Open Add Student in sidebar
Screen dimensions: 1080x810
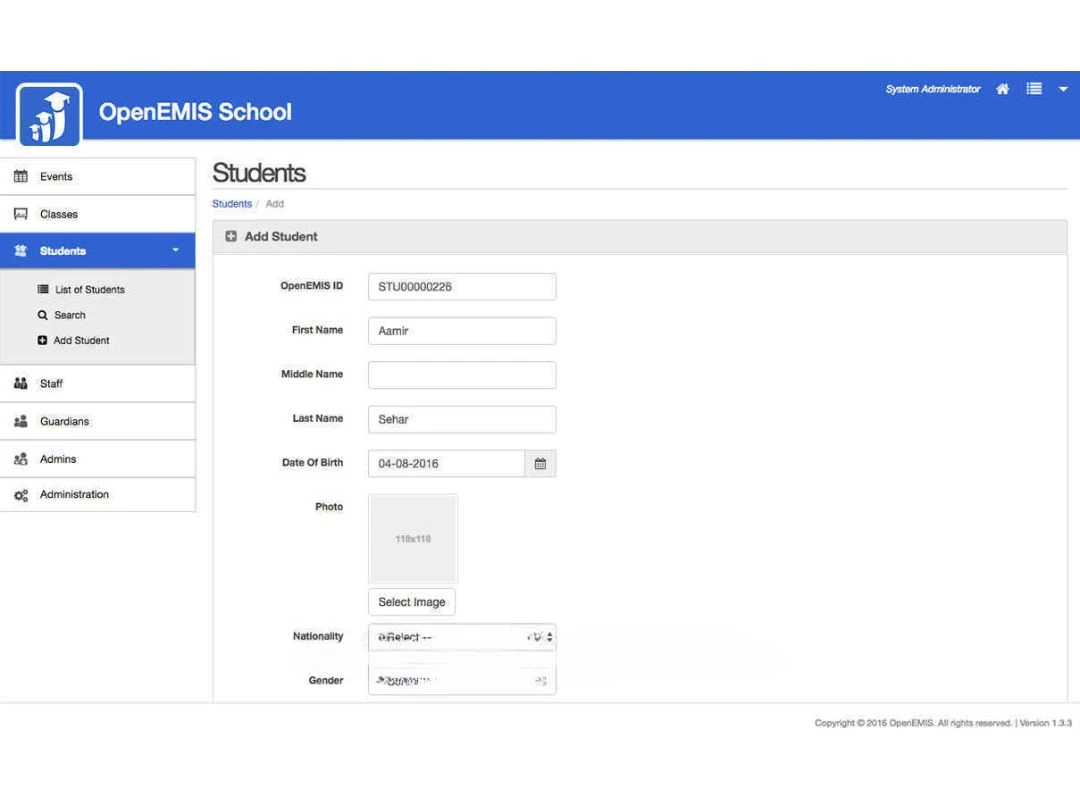(81, 340)
